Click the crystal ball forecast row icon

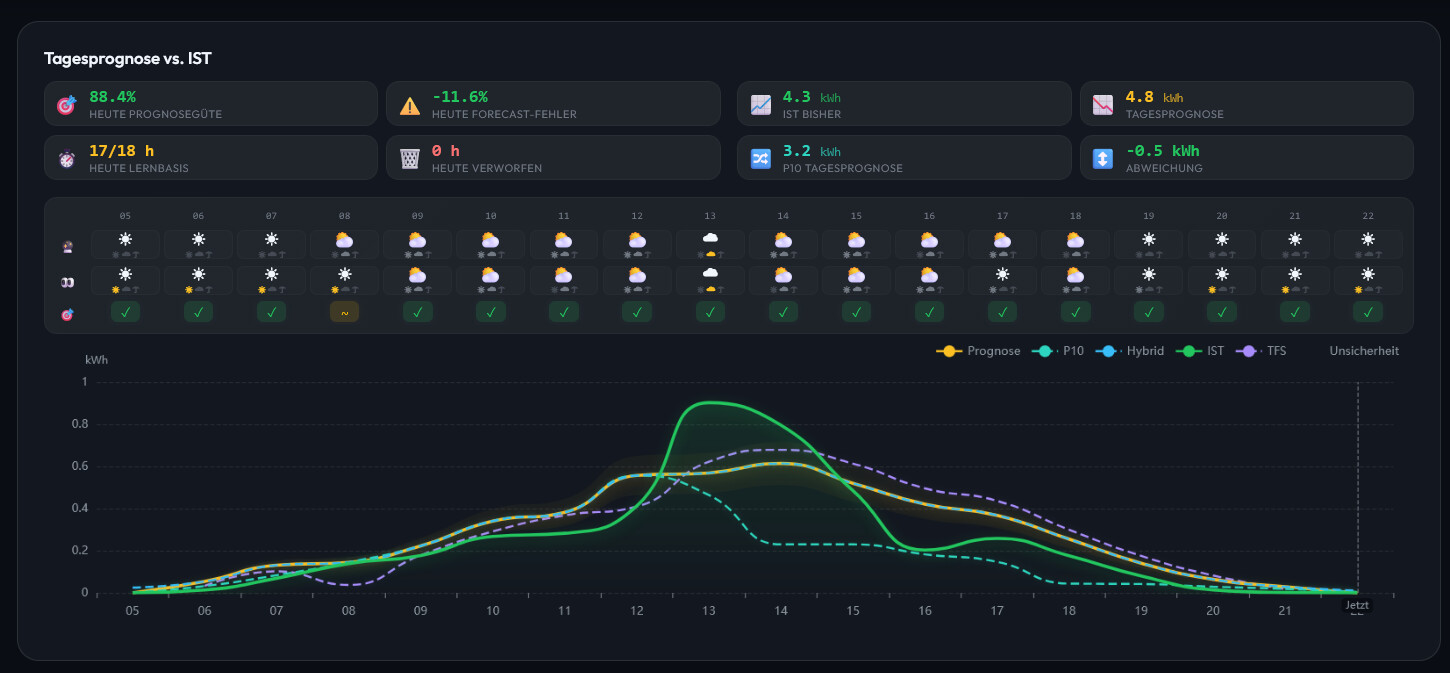(x=67, y=246)
